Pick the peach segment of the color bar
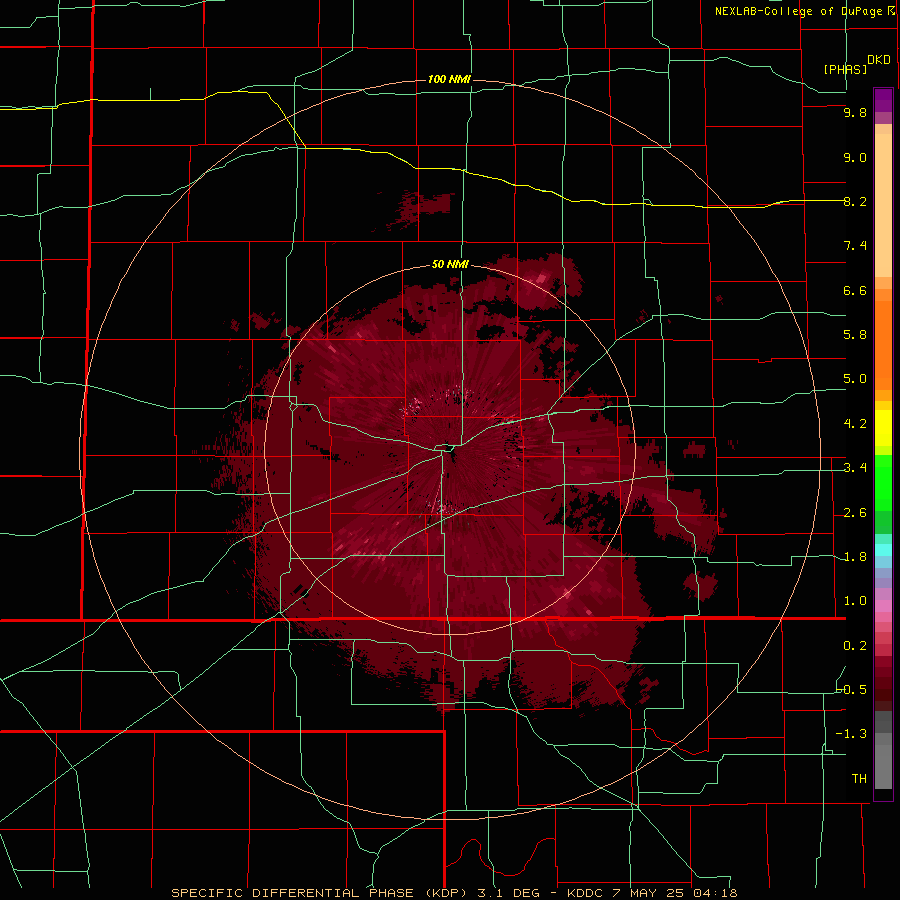The width and height of the screenshot is (900, 900). coord(883,205)
